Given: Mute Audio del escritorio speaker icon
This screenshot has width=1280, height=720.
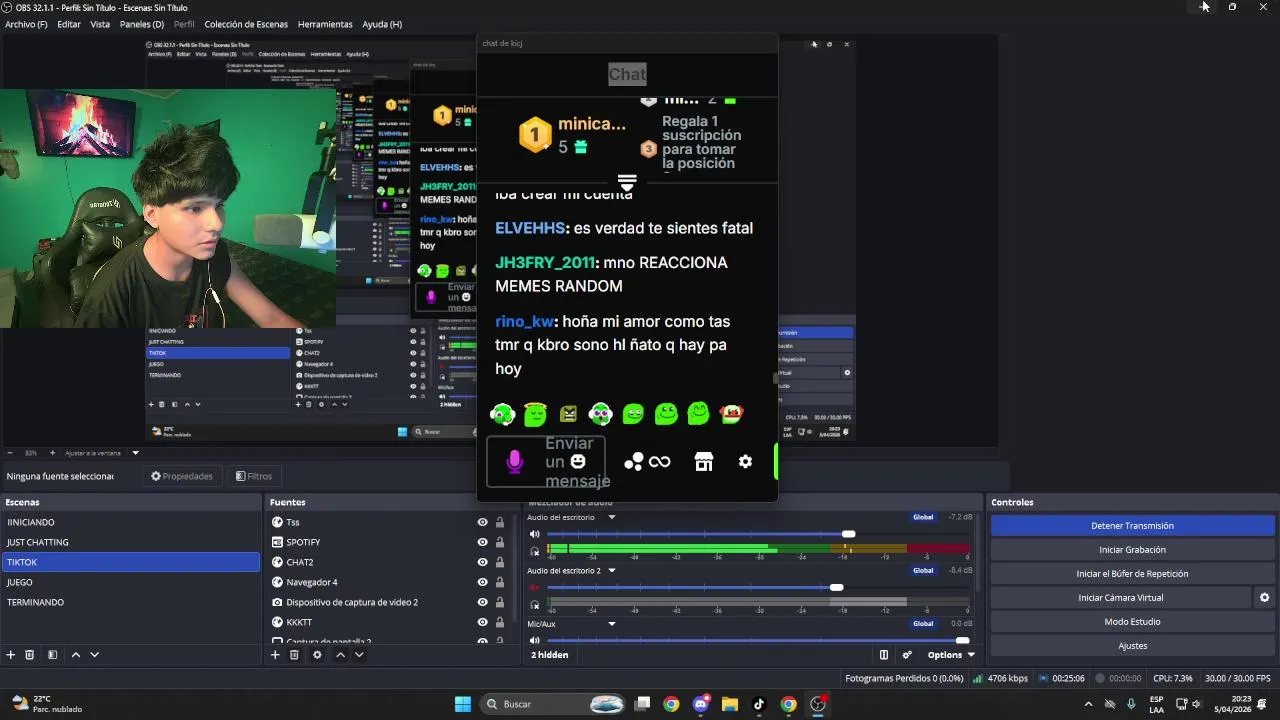Looking at the screenshot, I should coord(535,534).
